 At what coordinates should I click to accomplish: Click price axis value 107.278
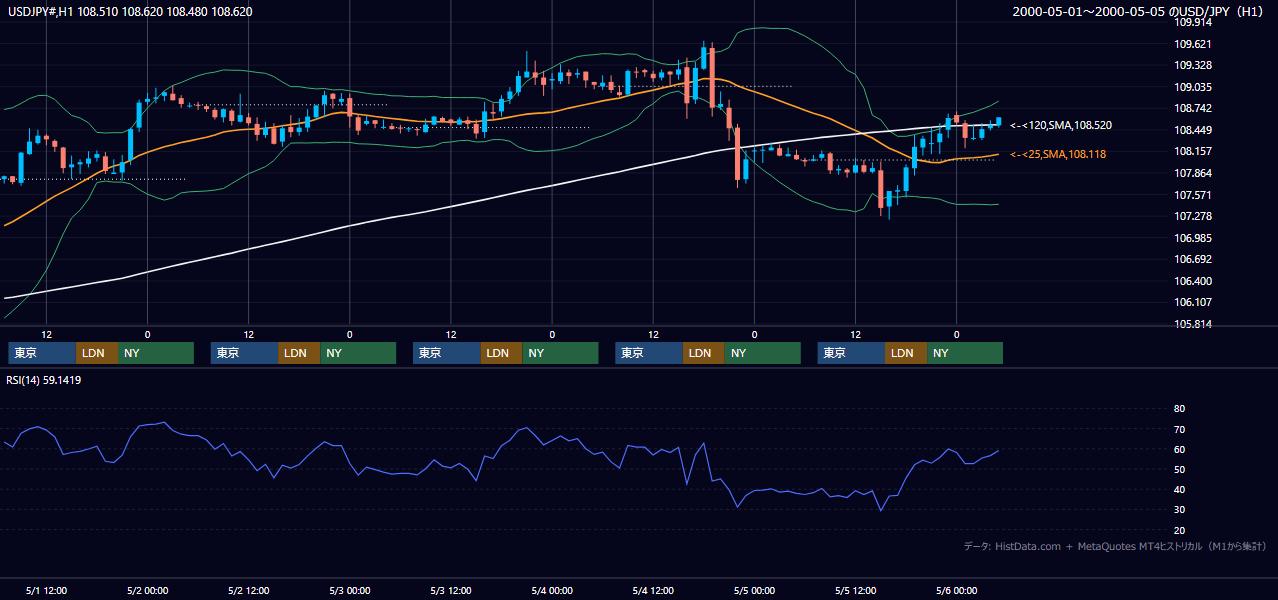point(1193,217)
